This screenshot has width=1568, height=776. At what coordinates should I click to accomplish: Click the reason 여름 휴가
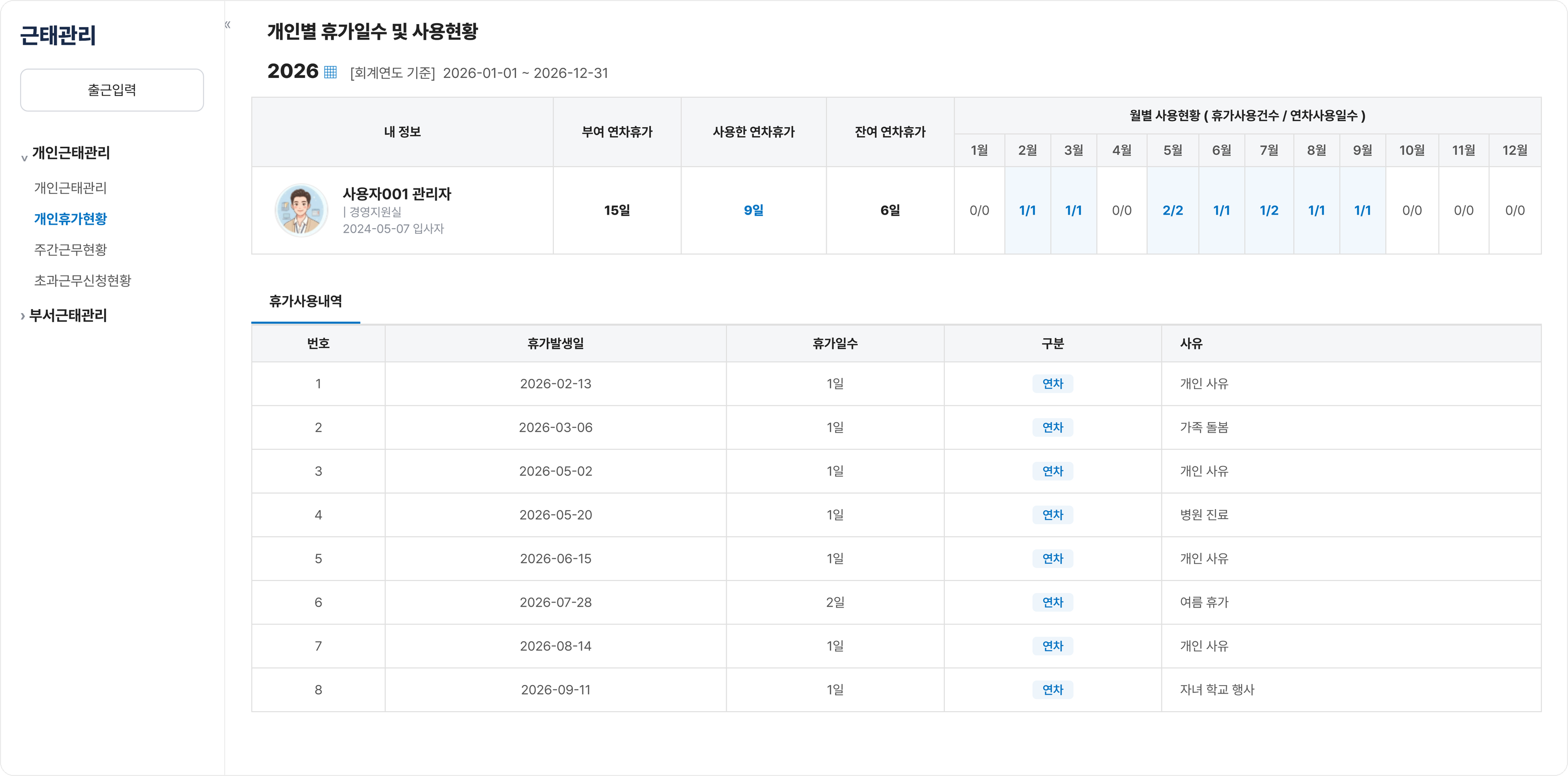pyautogui.click(x=1204, y=603)
